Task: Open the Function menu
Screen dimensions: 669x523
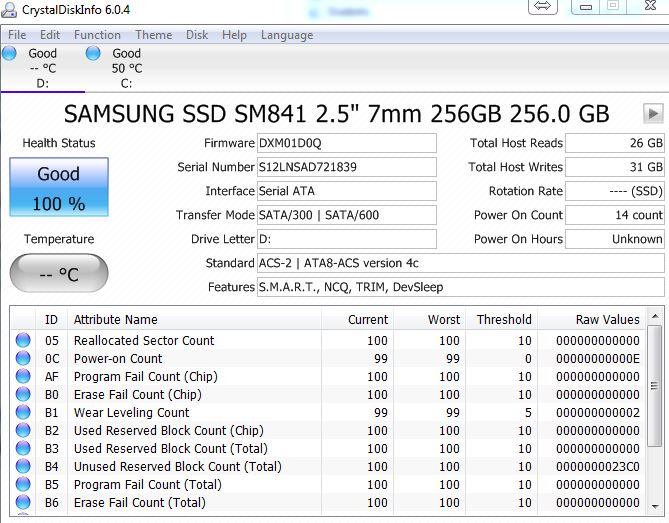Action: [x=97, y=35]
